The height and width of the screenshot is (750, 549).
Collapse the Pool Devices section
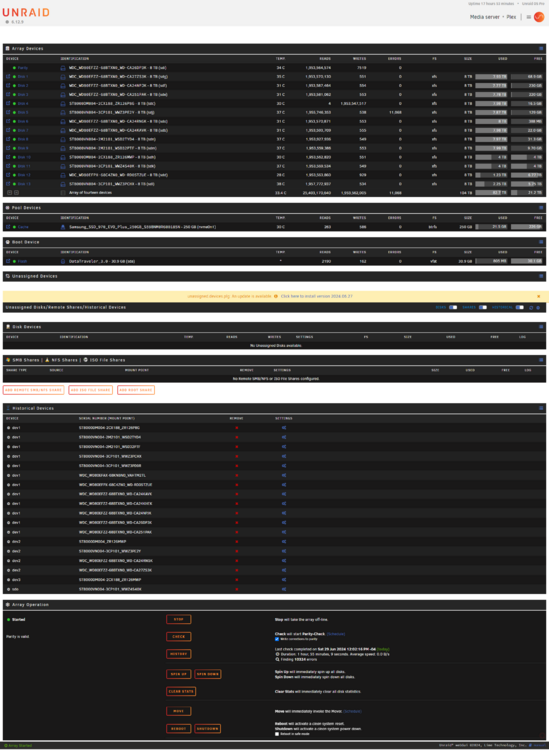point(541,208)
